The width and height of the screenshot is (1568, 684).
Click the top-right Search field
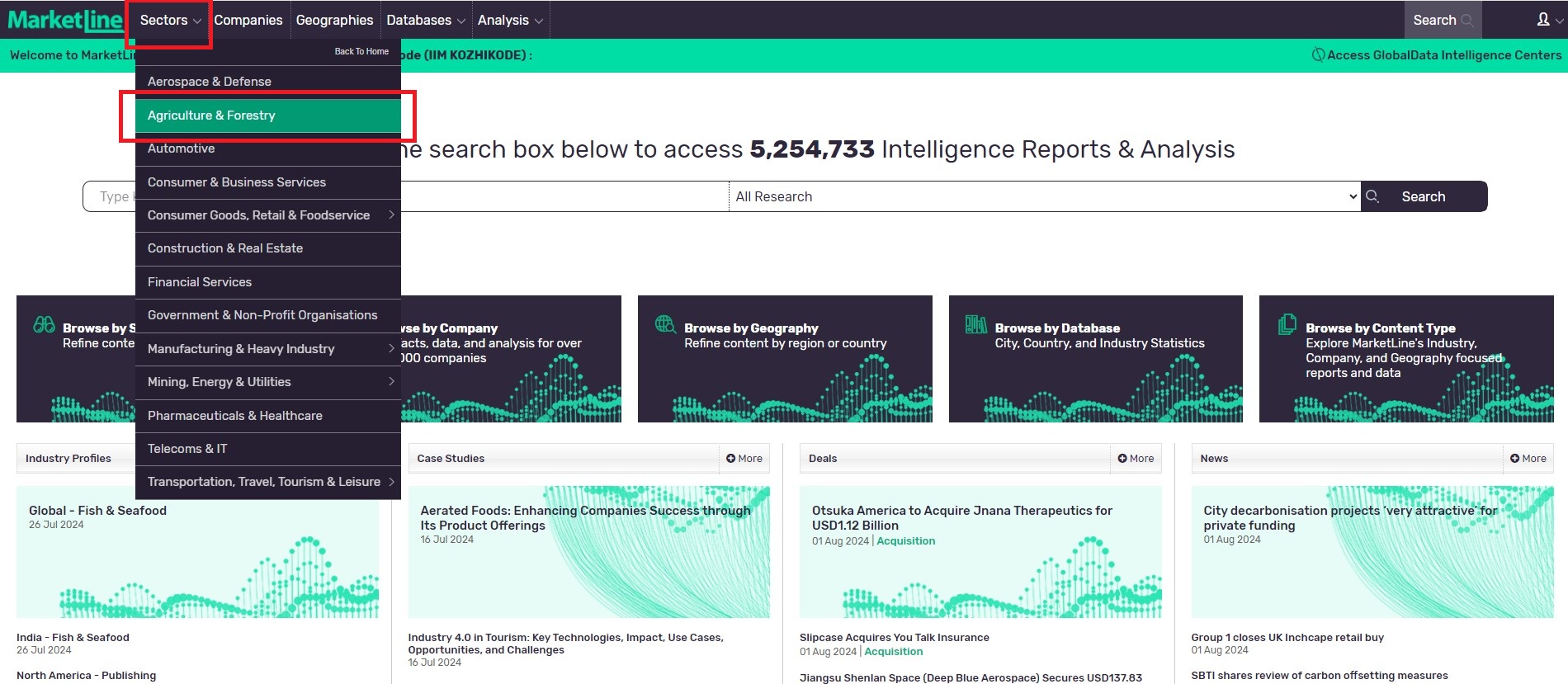[1442, 20]
